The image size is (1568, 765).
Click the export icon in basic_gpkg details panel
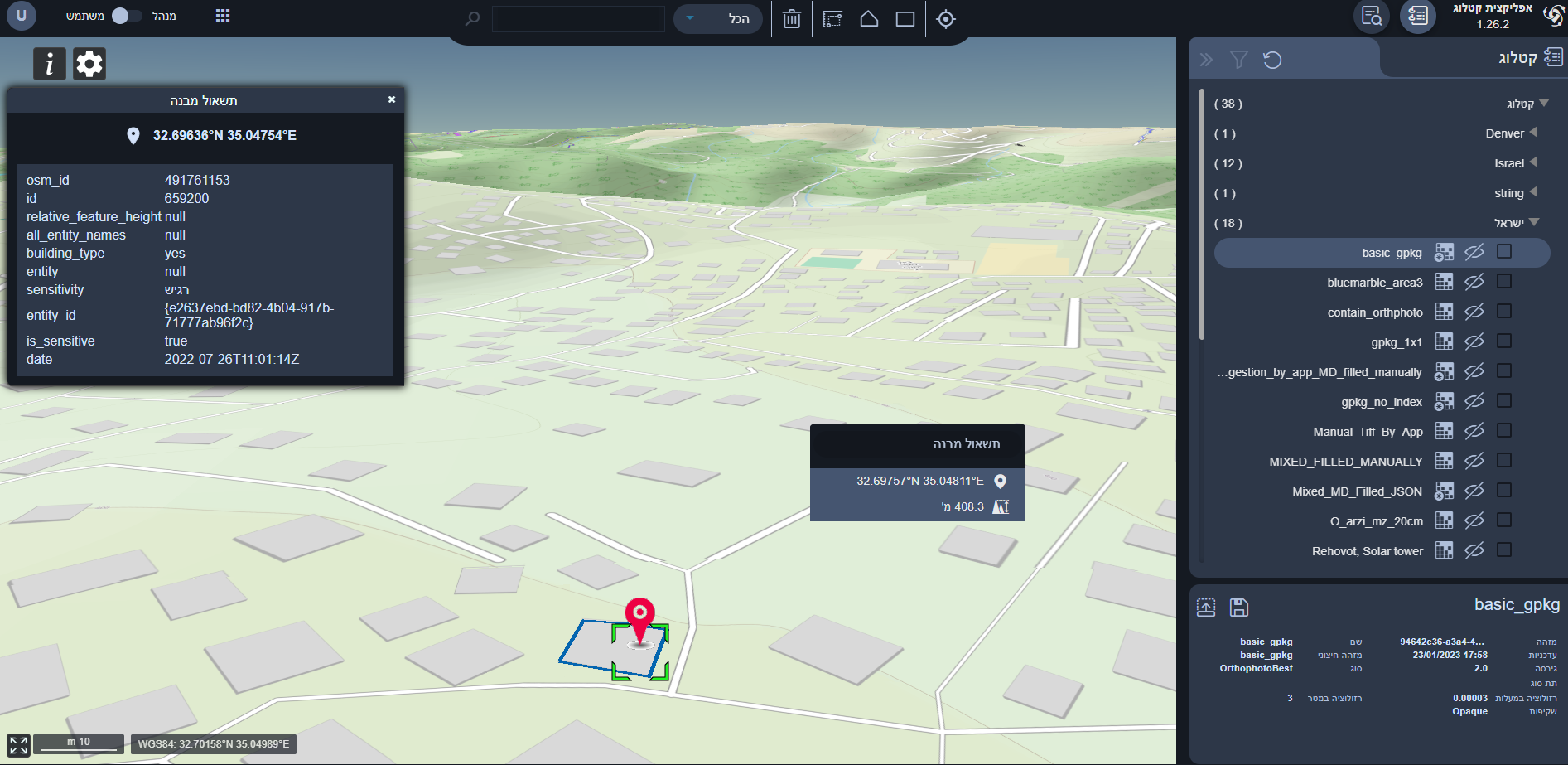1205,607
